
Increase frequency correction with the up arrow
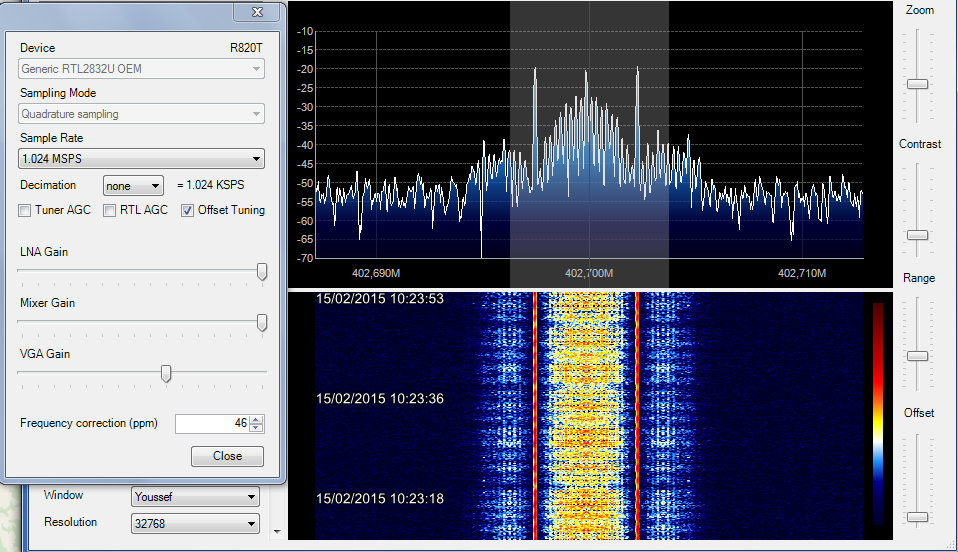[x=257, y=419]
